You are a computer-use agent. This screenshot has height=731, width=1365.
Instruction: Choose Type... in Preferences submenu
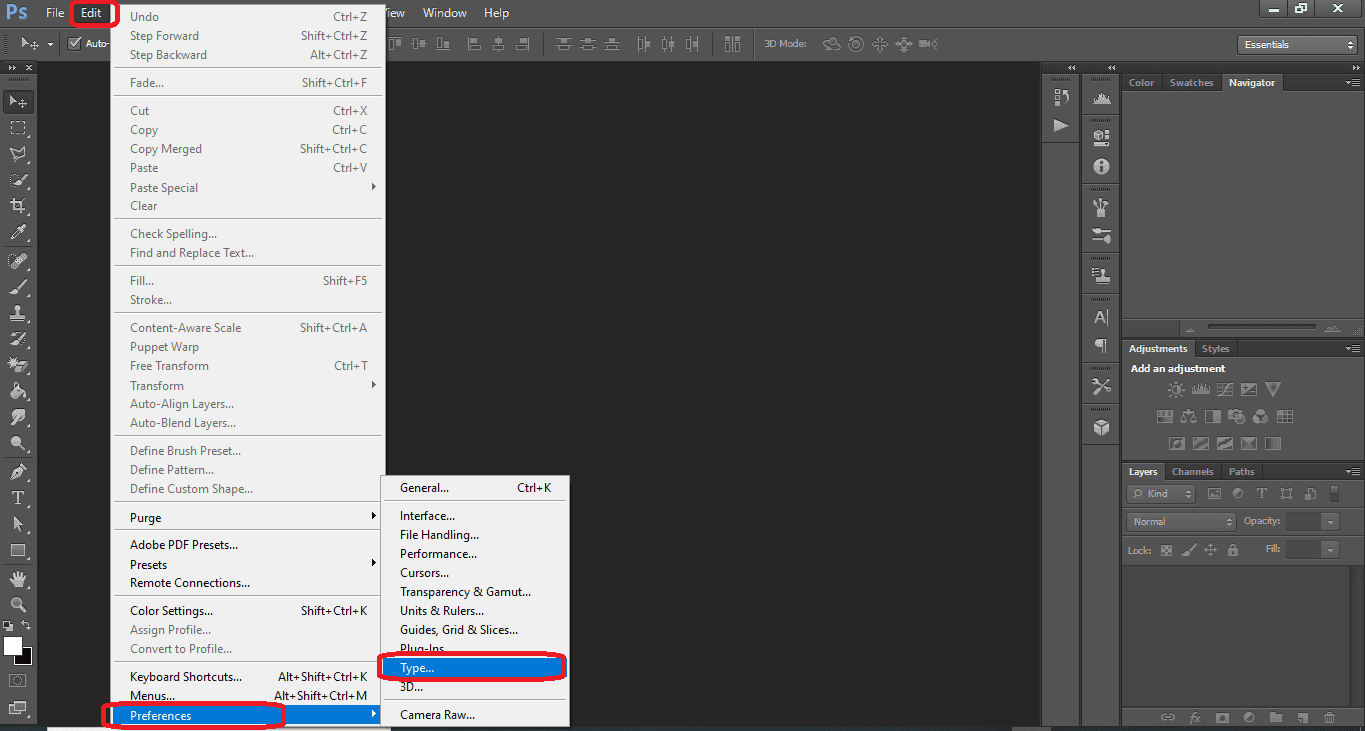click(x=475, y=667)
